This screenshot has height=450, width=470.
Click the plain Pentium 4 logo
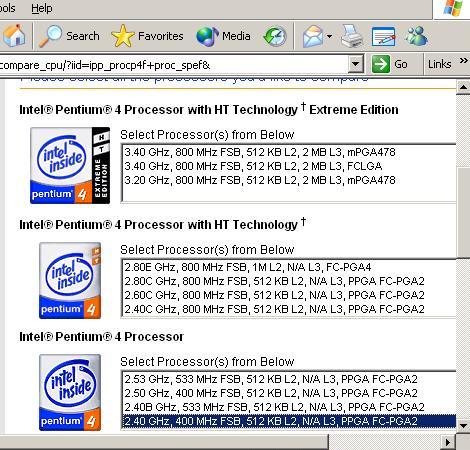(70, 393)
